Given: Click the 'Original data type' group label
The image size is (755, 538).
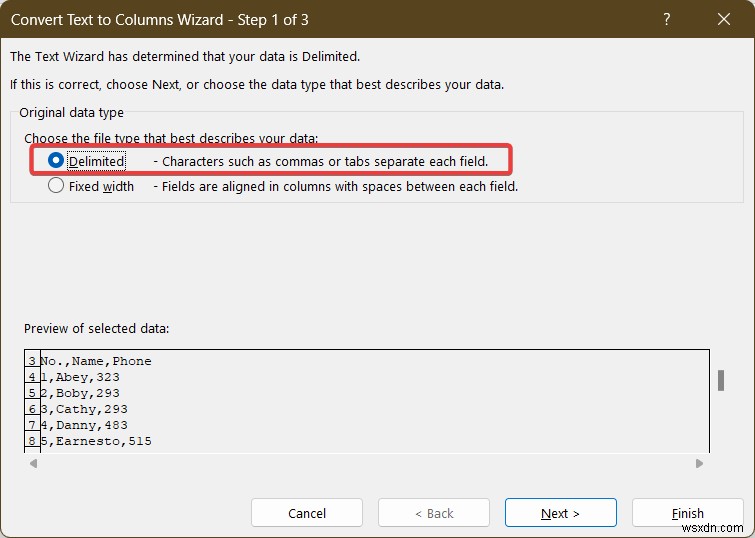Looking at the screenshot, I should pos(71,113).
